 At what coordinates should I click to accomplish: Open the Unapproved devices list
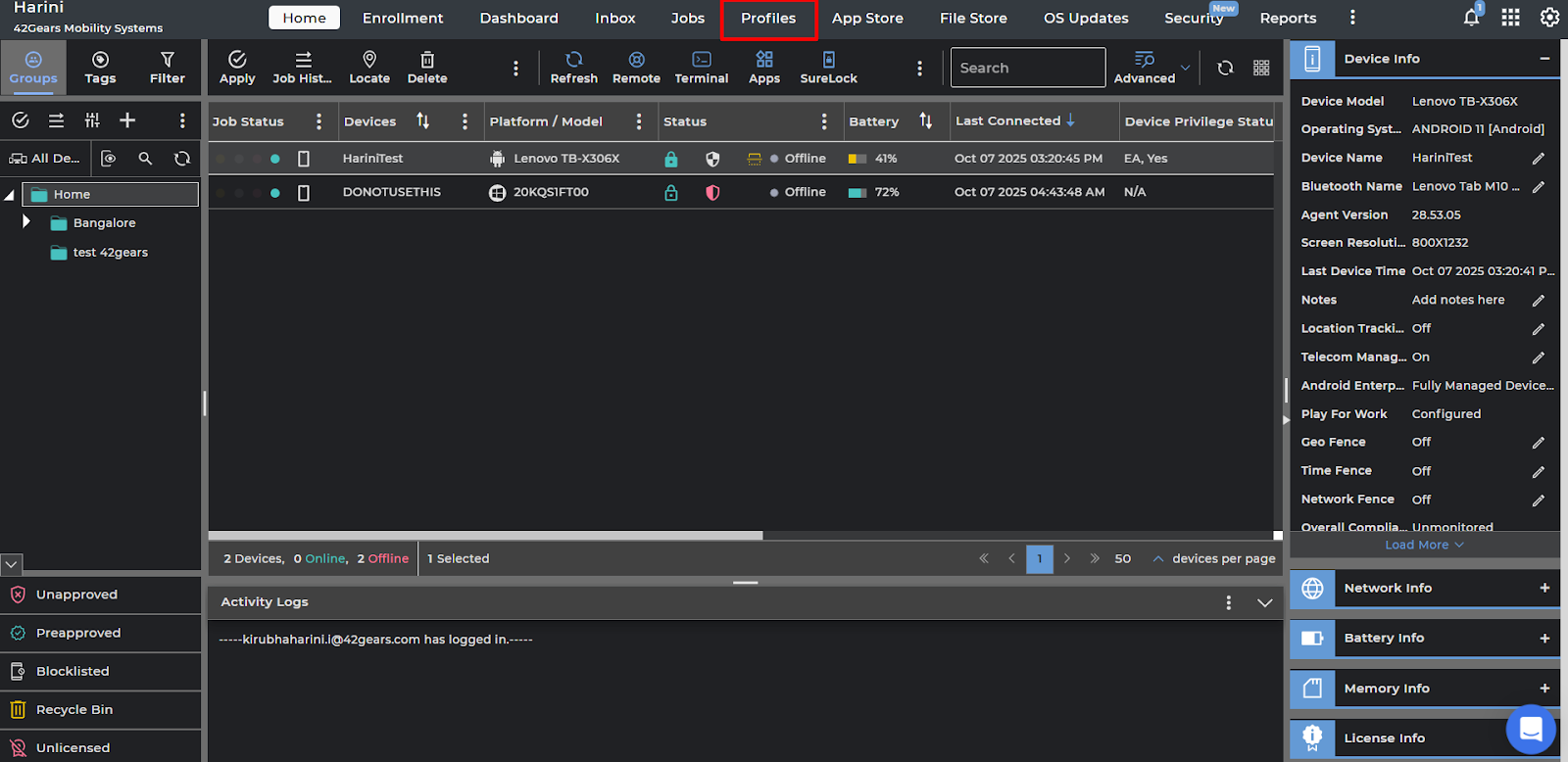(76, 595)
